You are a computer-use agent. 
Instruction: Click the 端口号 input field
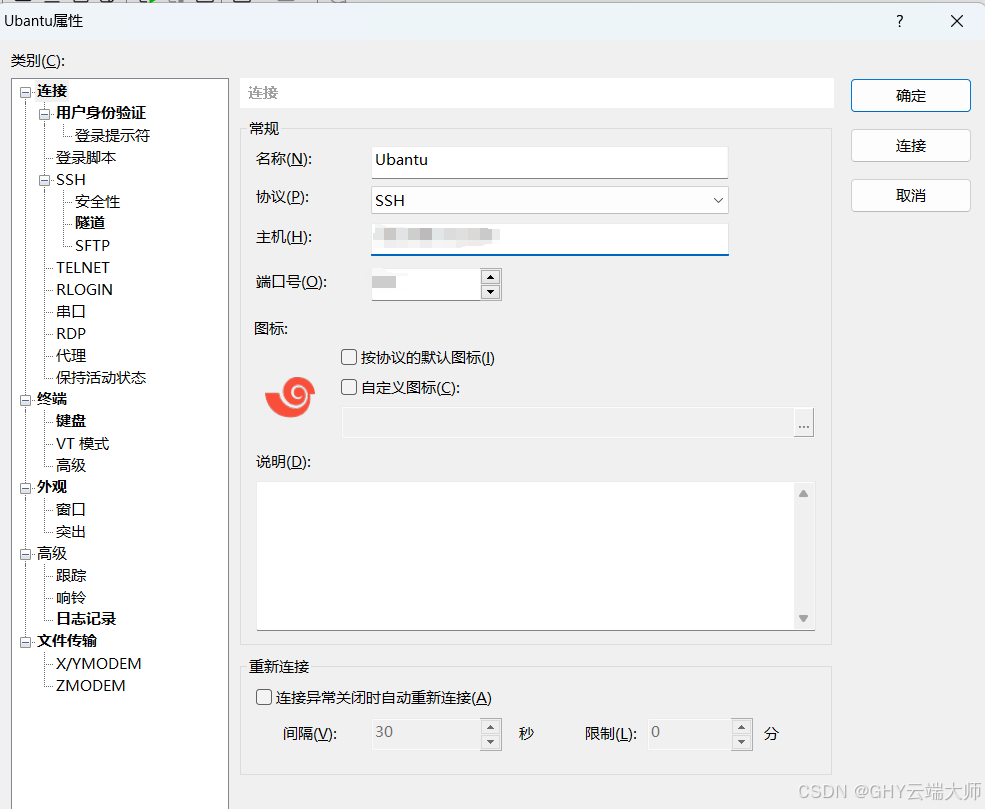(x=426, y=285)
